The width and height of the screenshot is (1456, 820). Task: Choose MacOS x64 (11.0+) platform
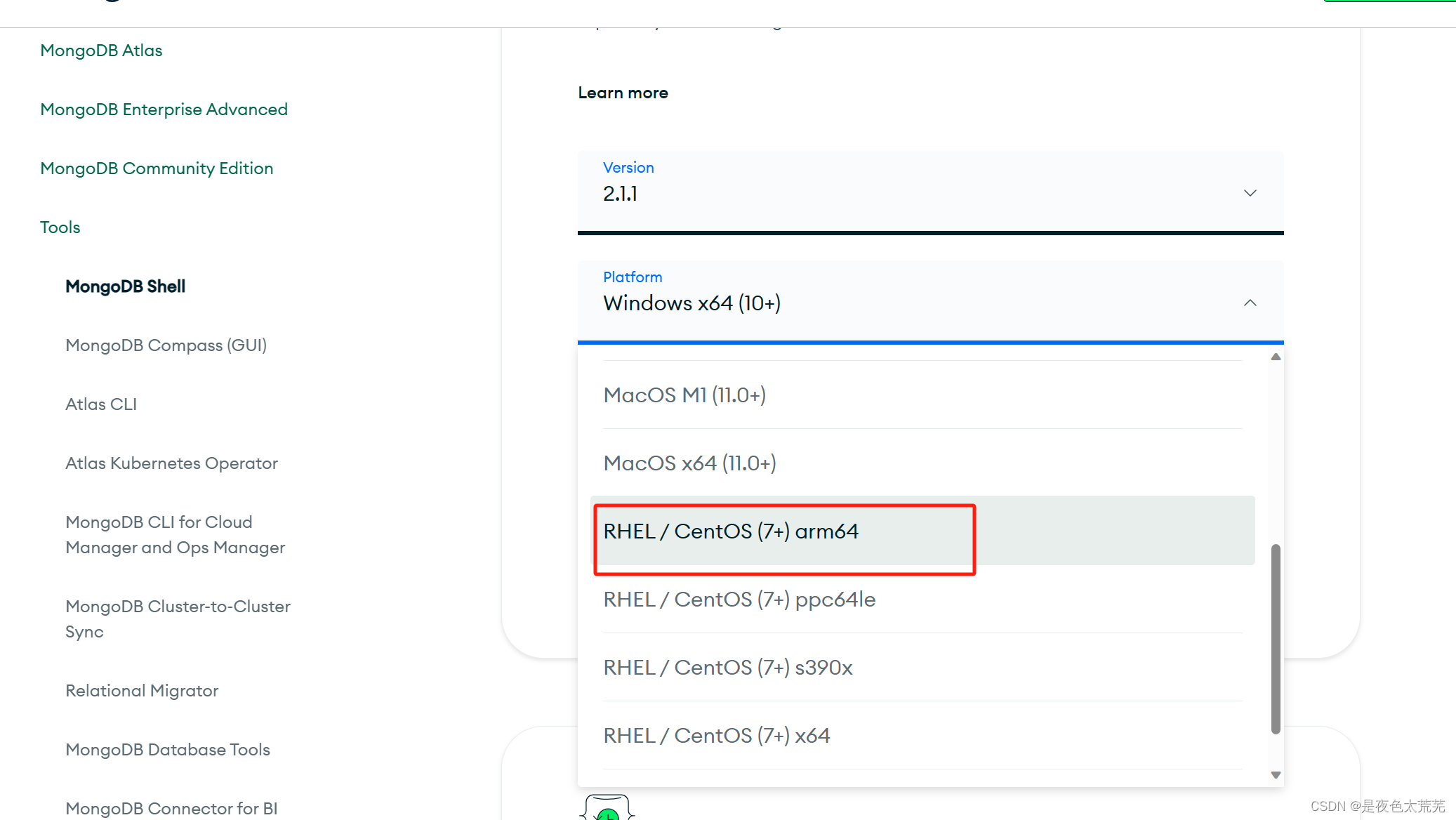click(922, 463)
